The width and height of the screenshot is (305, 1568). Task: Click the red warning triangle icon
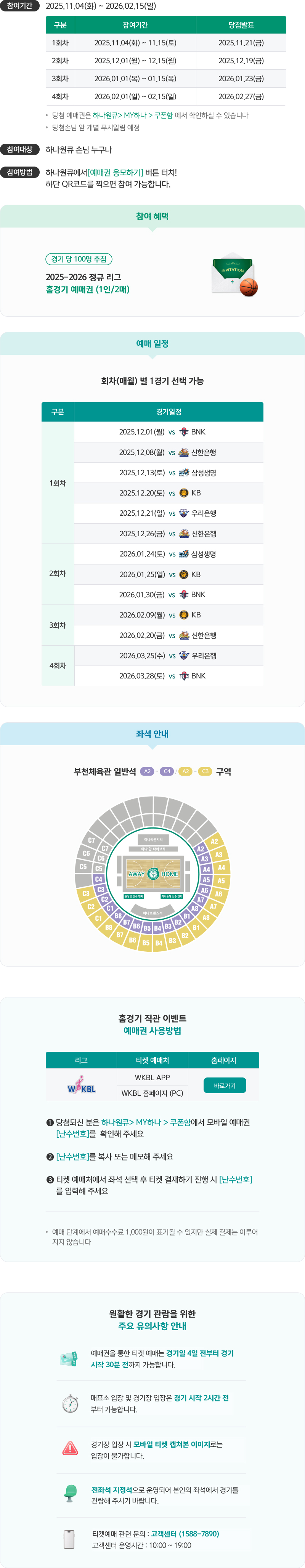coord(70,1448)
